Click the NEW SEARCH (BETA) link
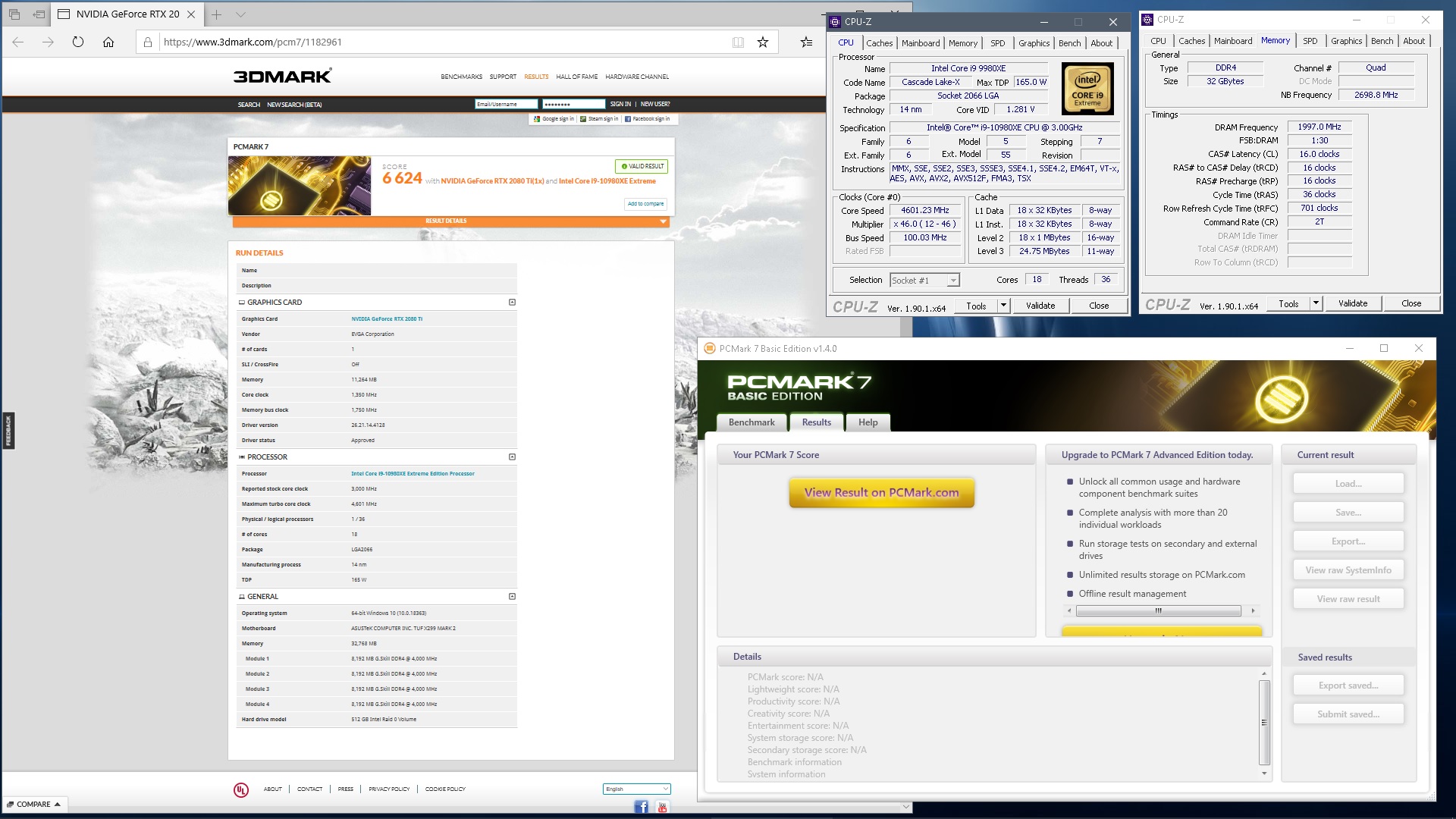Viewport: 1456px width, 819px height. tap(294, 105)
